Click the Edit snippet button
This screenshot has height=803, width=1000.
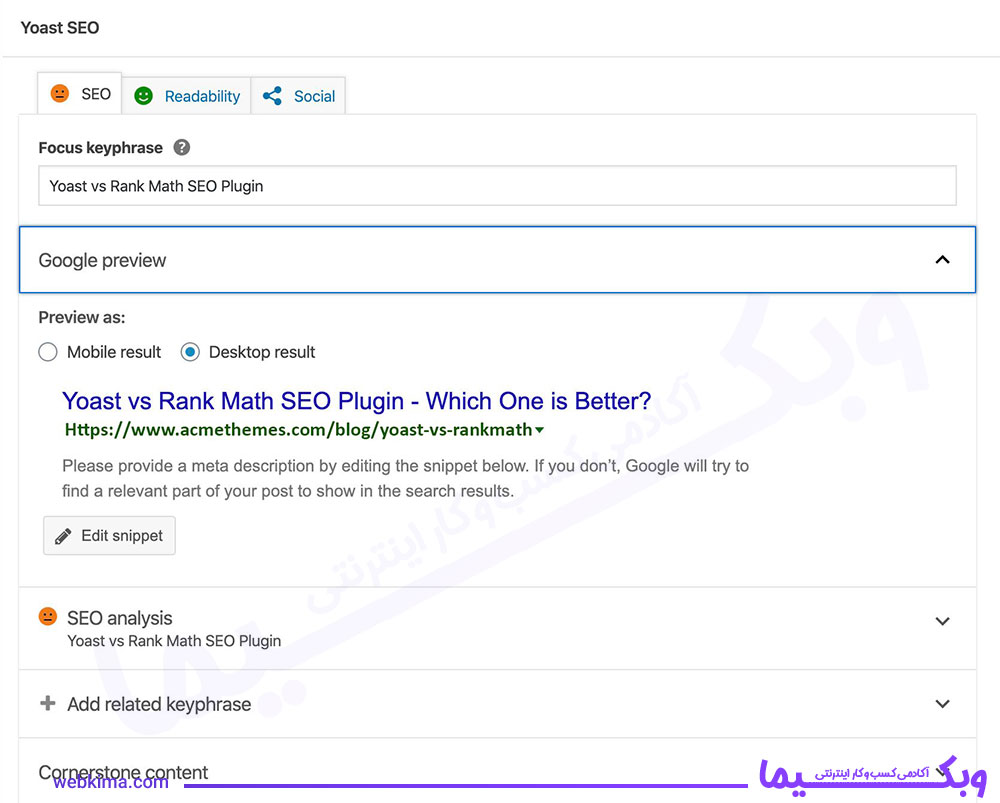(x=109, y=536)
